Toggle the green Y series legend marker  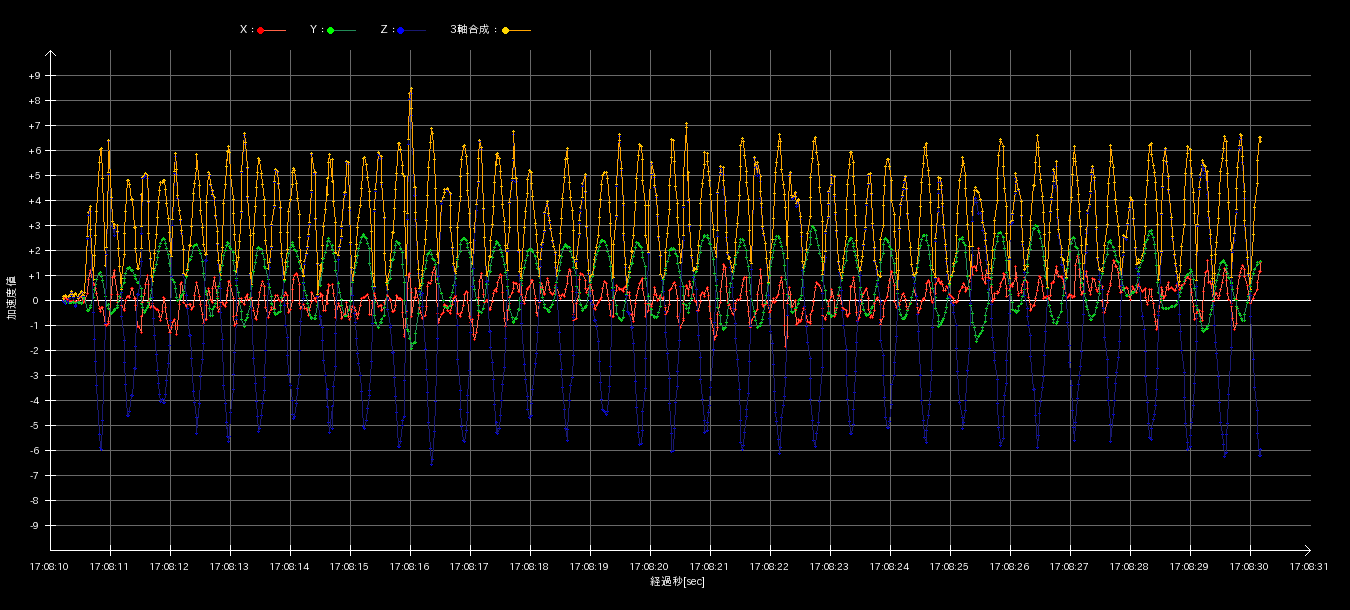(331, 30)
